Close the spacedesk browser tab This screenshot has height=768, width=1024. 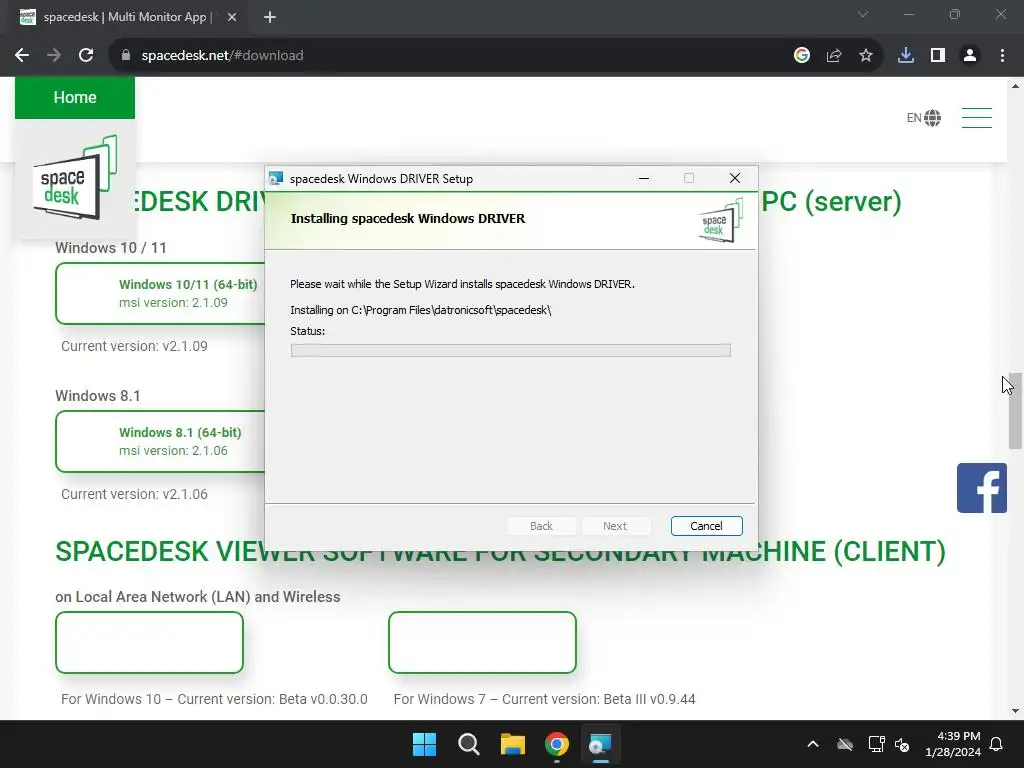[x=232, y=18]
